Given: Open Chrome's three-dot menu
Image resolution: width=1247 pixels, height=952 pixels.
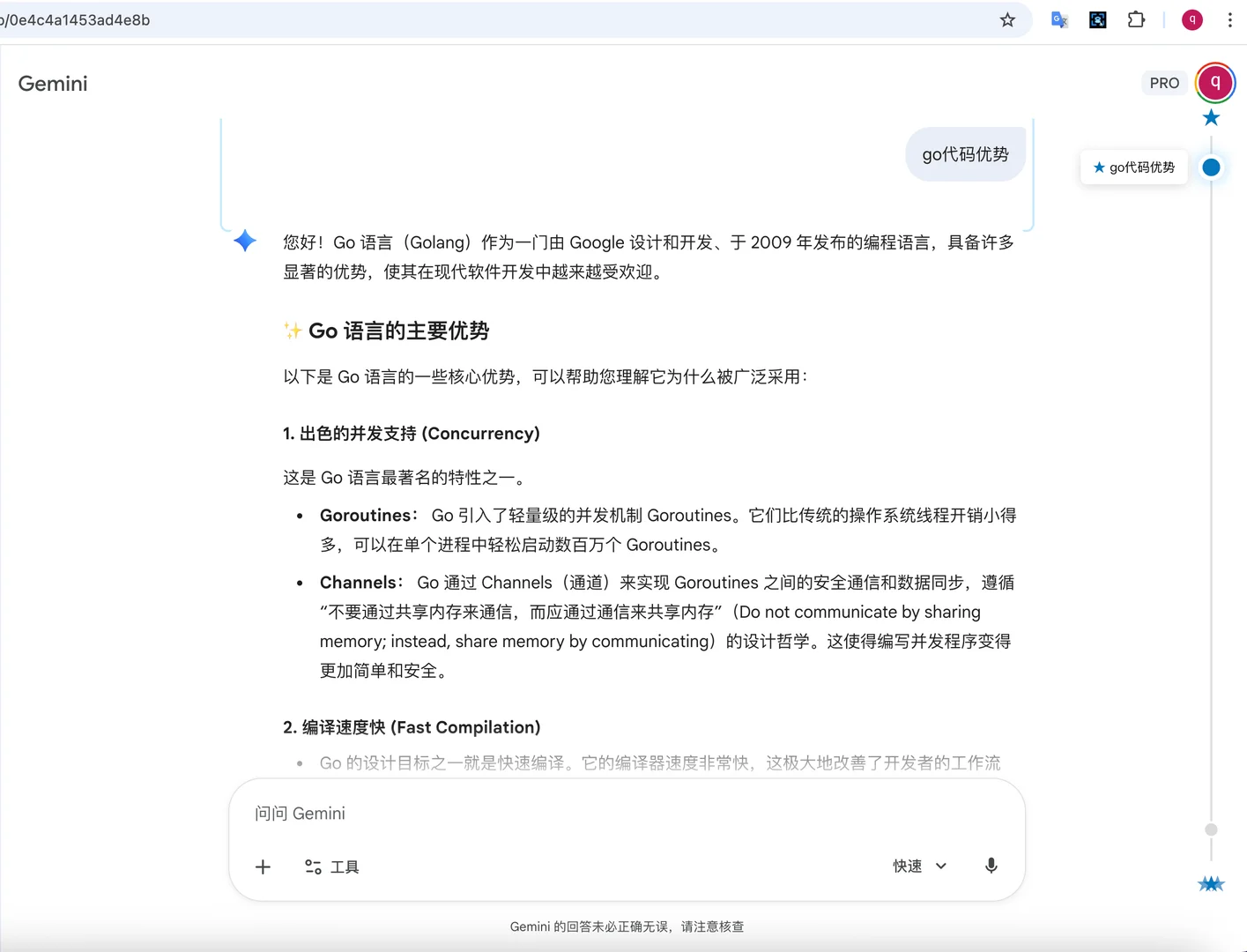Looking at the screenshot, I should [1230, 19].
